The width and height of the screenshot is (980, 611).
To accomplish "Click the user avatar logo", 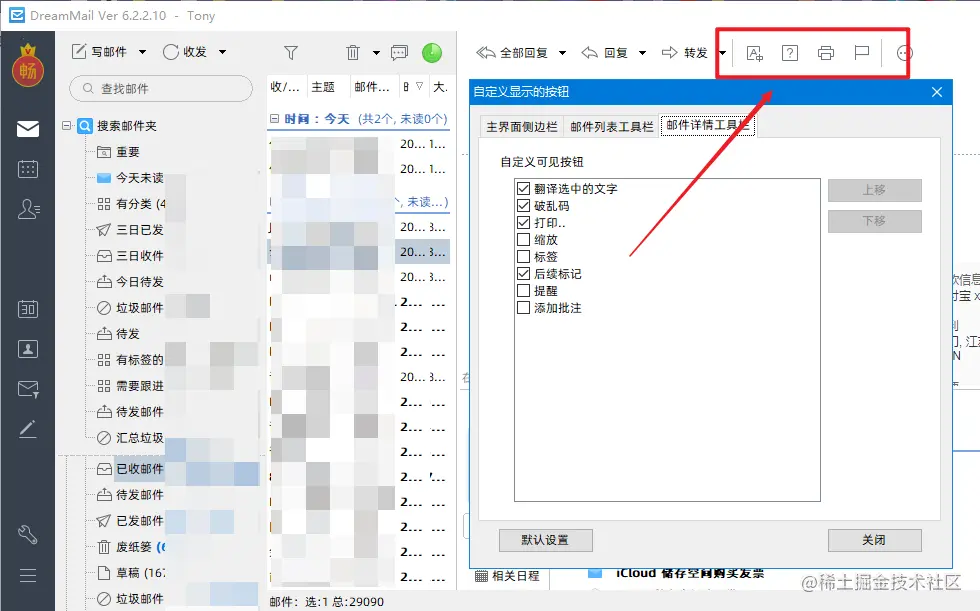I will 28,66.
